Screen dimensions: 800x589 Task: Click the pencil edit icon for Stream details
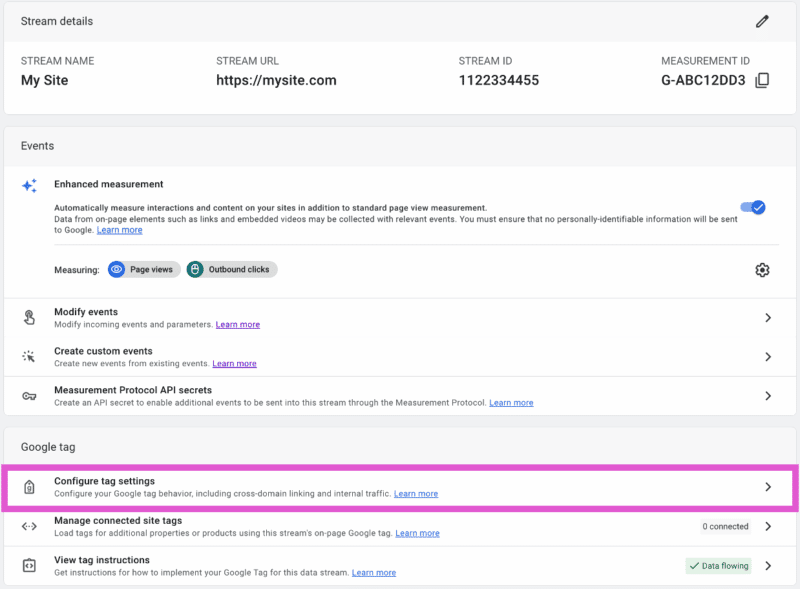[x=763, y=21]
